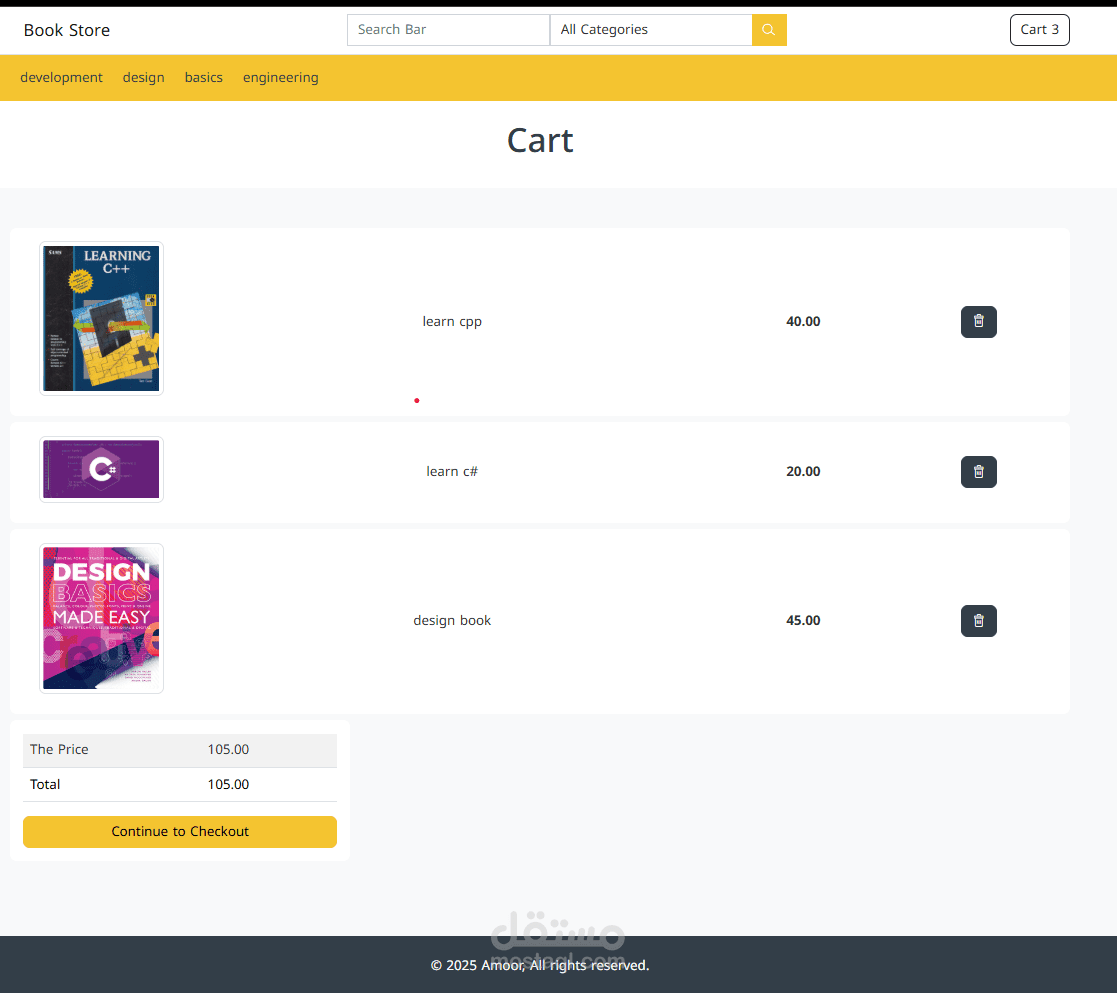Open the development category
This screenshot has width=1117, height=993.
click(61, 77)
